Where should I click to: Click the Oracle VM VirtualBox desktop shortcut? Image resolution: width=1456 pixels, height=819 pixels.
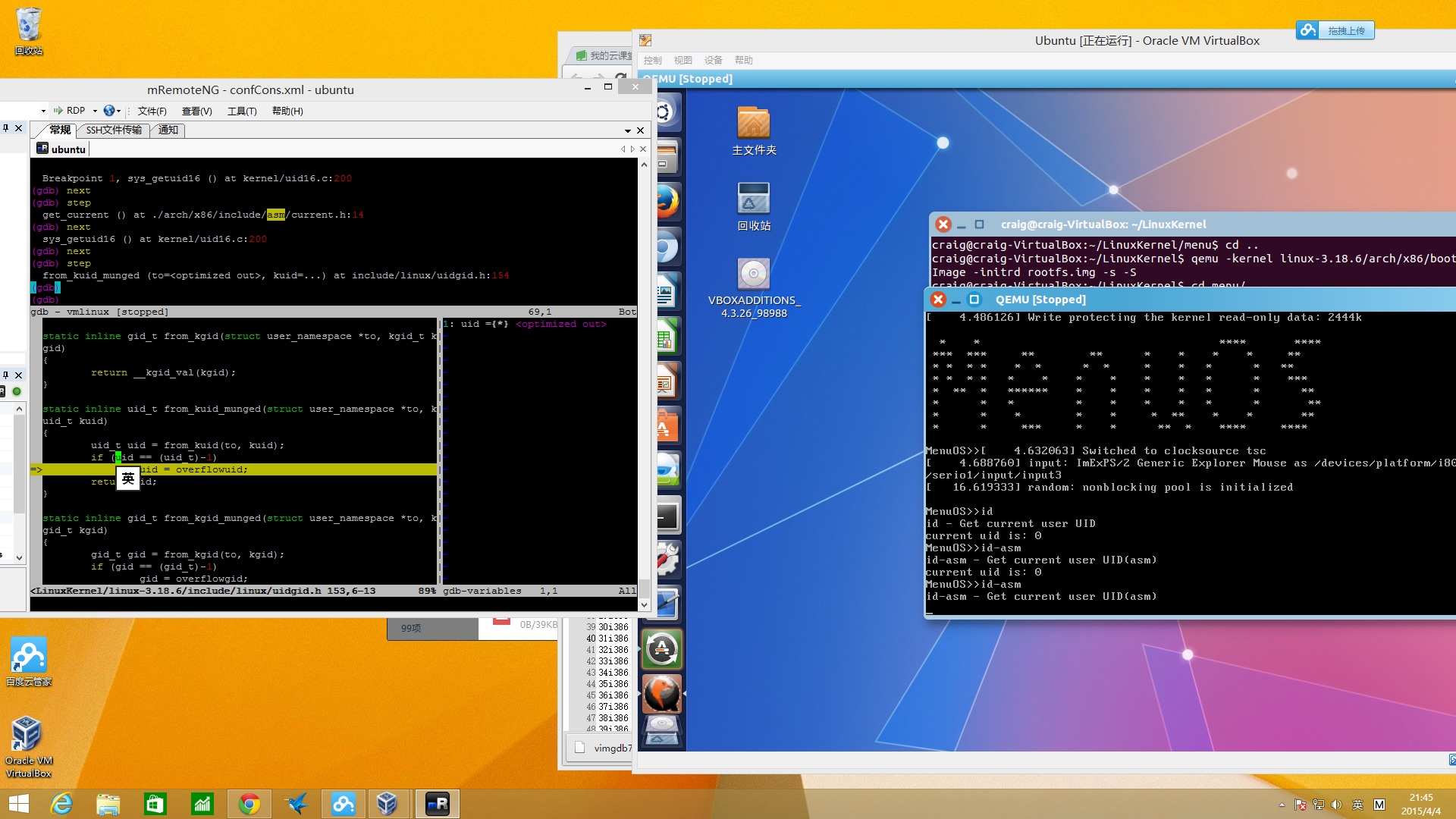28,747
